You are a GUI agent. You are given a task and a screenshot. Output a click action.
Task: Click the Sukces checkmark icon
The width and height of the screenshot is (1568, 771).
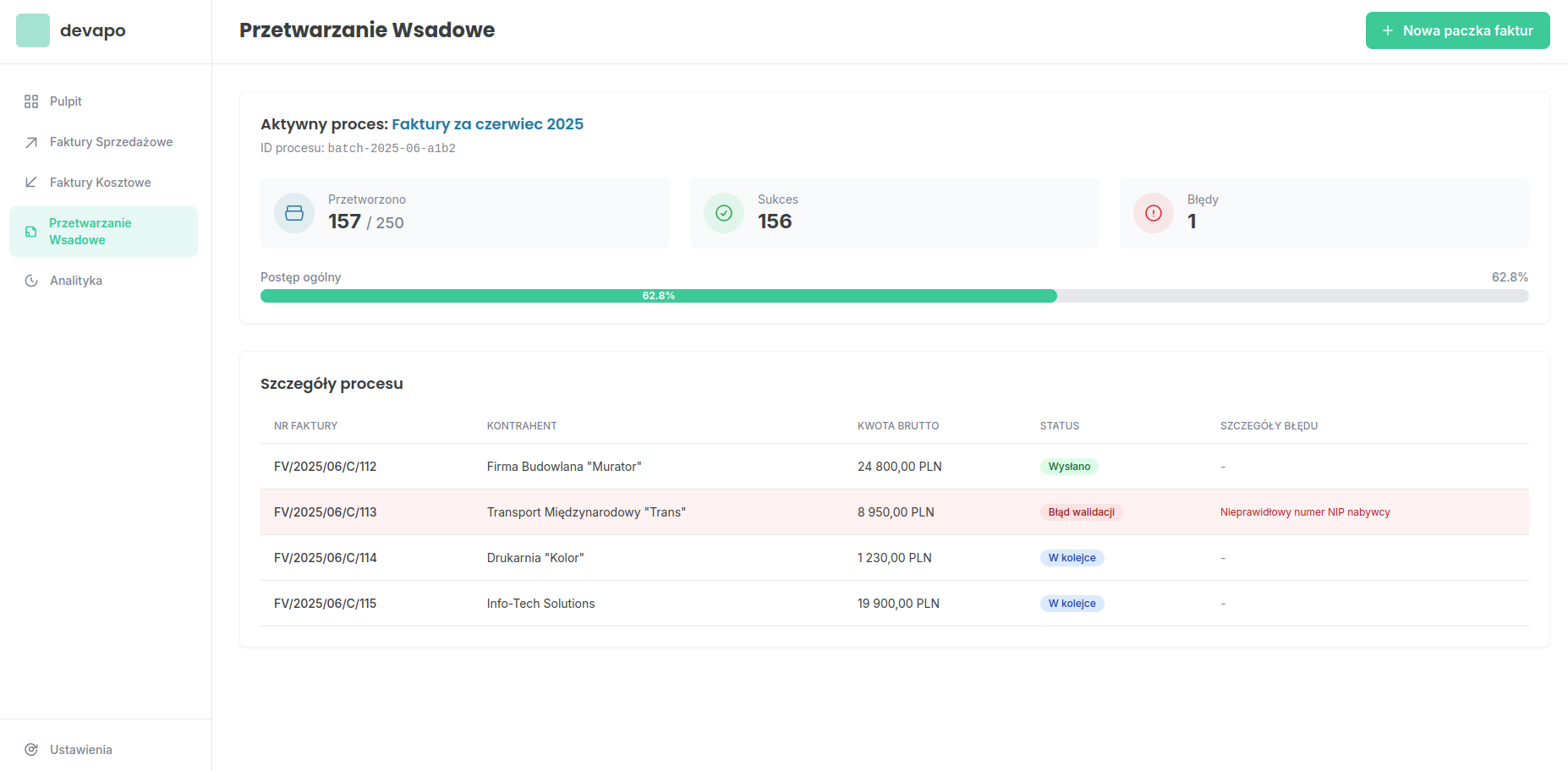(724, 213)
